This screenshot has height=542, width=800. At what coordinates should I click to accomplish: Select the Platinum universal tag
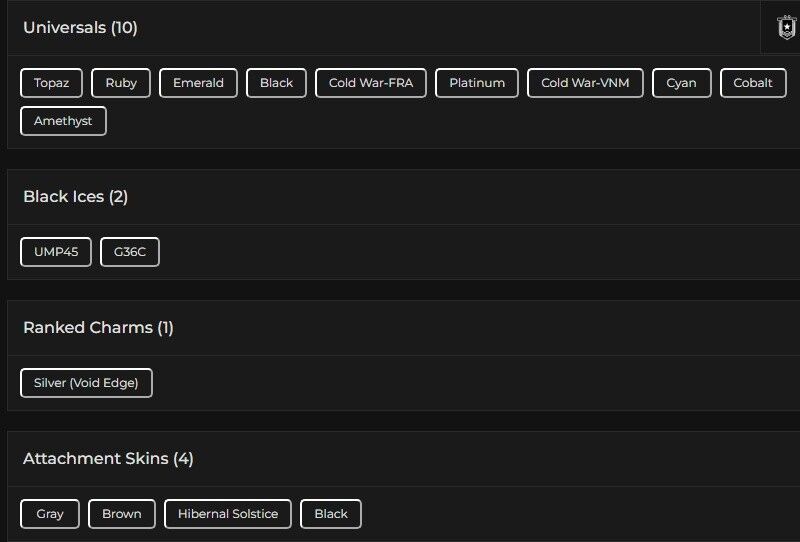coord(477,83)
